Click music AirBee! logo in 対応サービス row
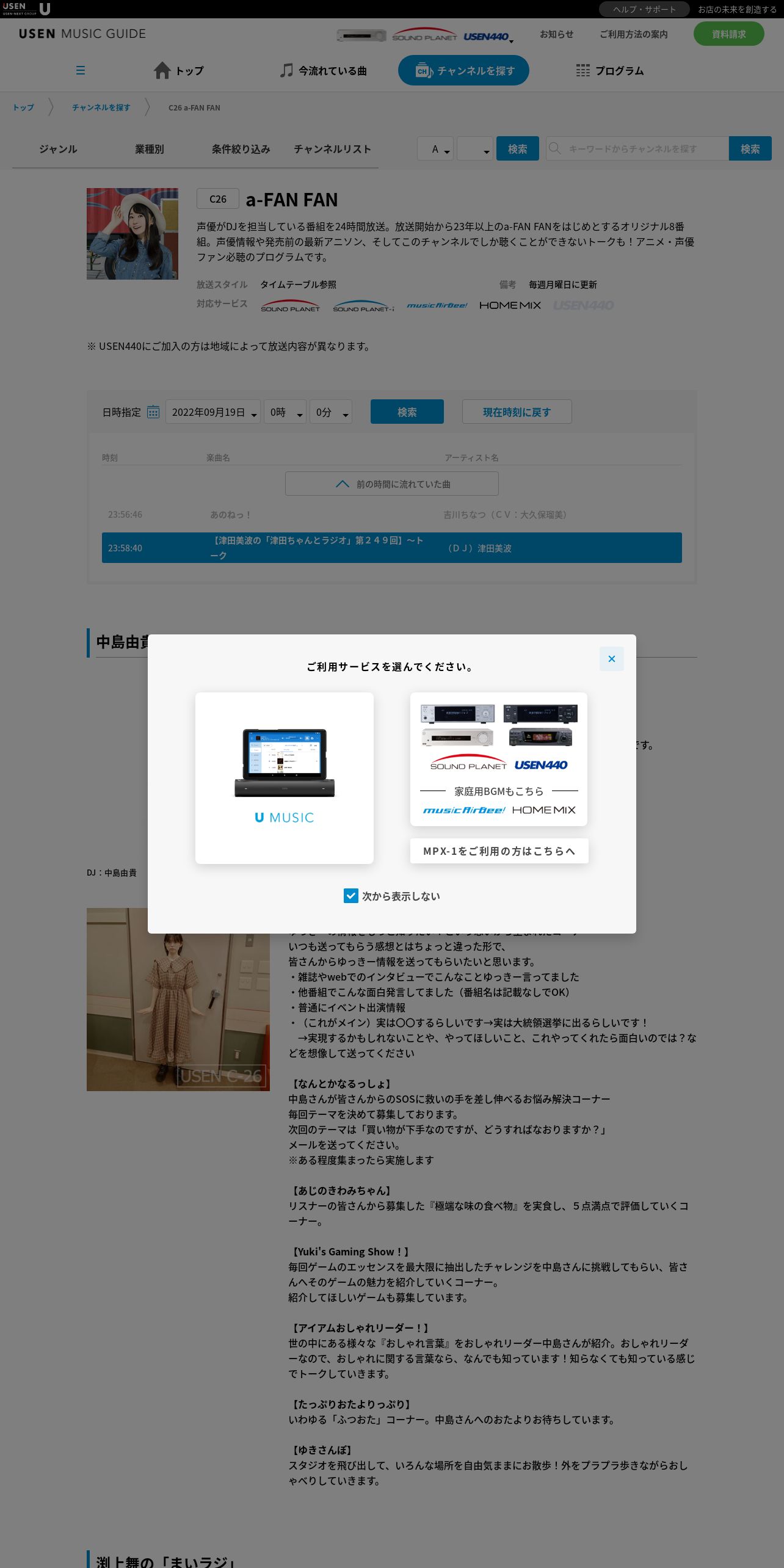784x1568 pixels. (437, 305)
